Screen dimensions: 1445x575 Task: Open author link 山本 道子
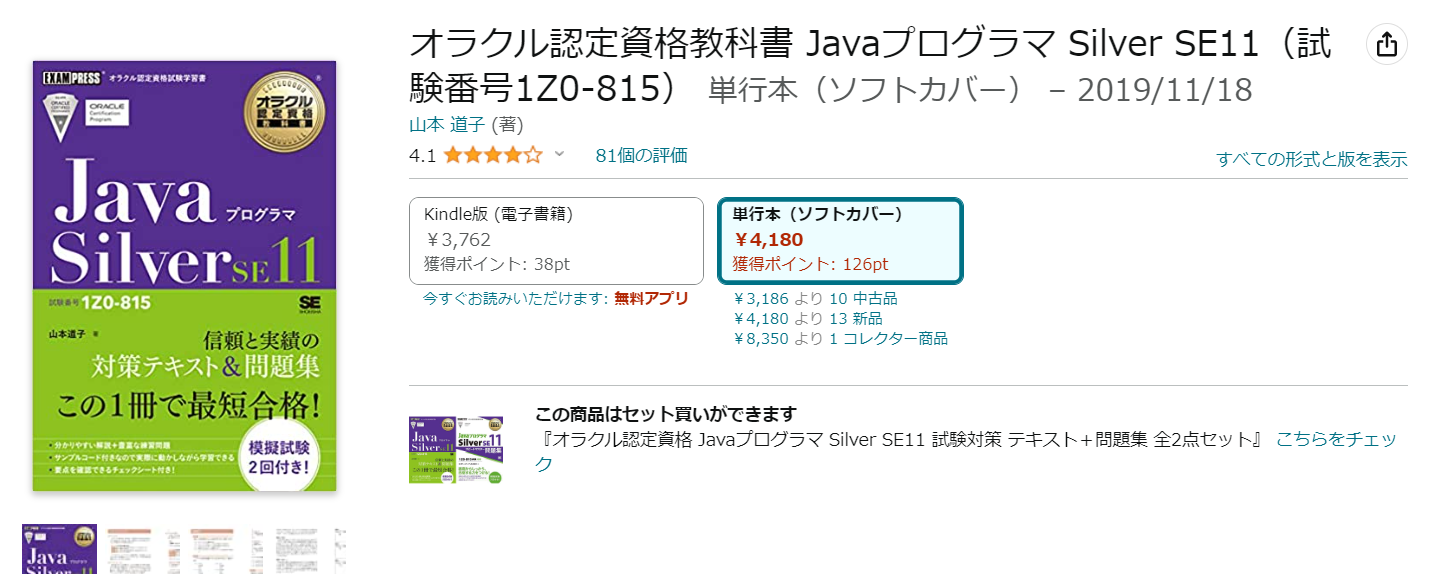[x=446, y=125]
